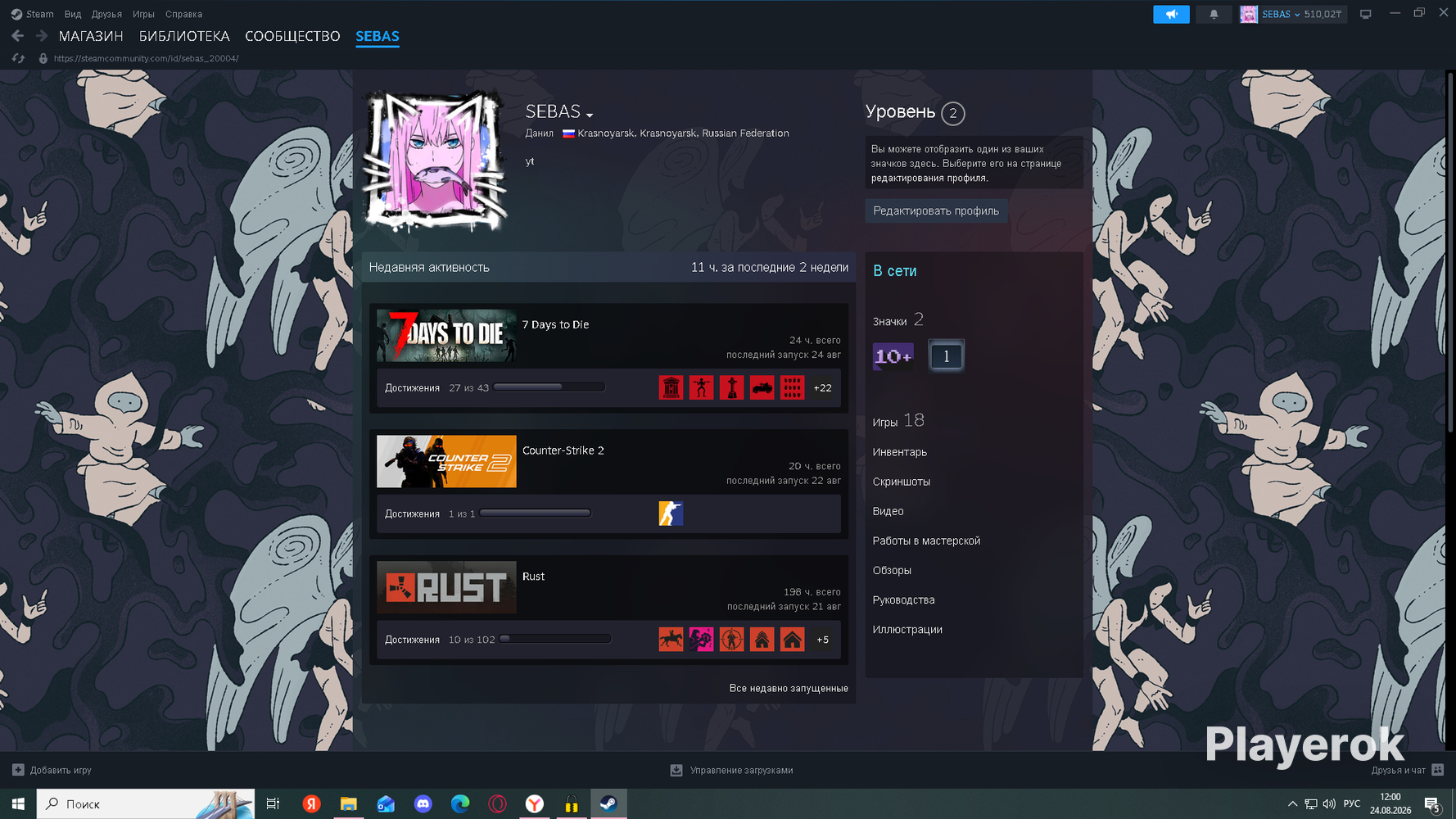Open the Windows Start menu
This screenshot has width=1456, height=819.
pos(18,804)
